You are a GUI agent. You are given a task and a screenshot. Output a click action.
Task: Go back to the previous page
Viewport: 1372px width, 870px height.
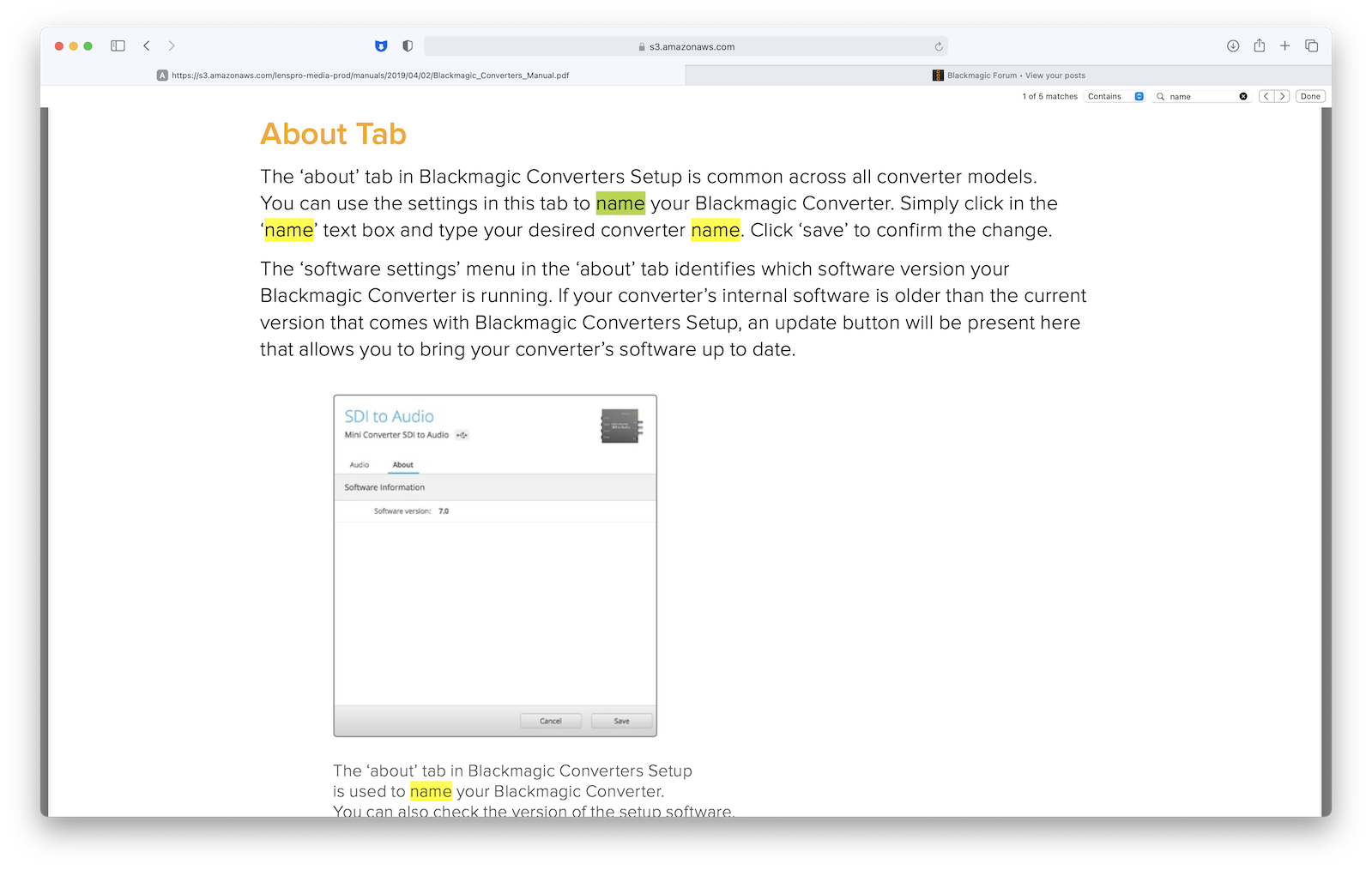tap(147, 46)
